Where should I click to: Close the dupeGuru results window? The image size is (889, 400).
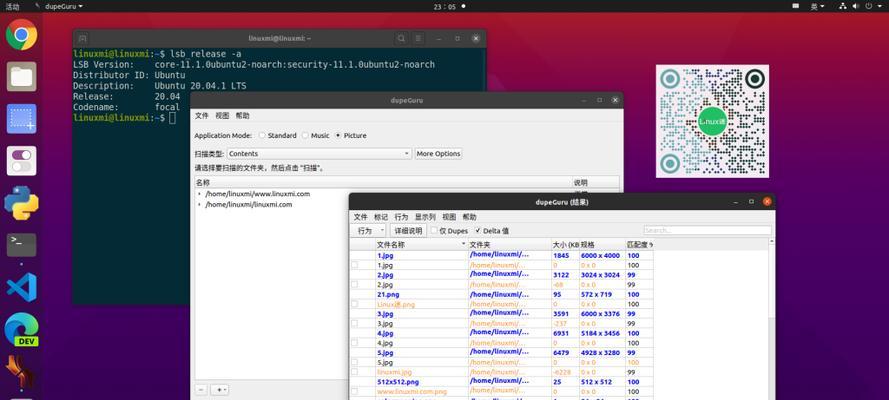coord(767,202)
